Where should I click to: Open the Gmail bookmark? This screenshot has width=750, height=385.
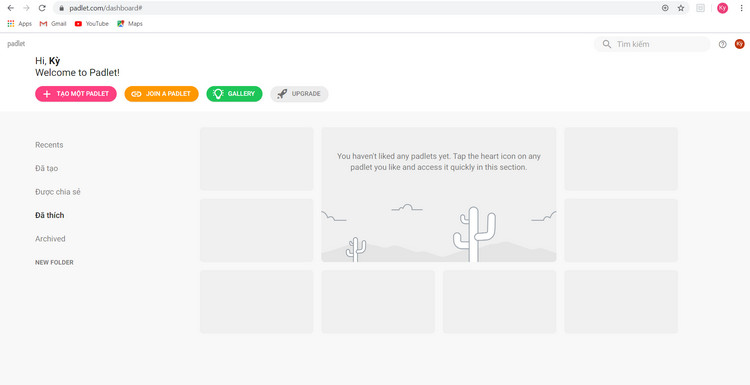tap(53, 23)
